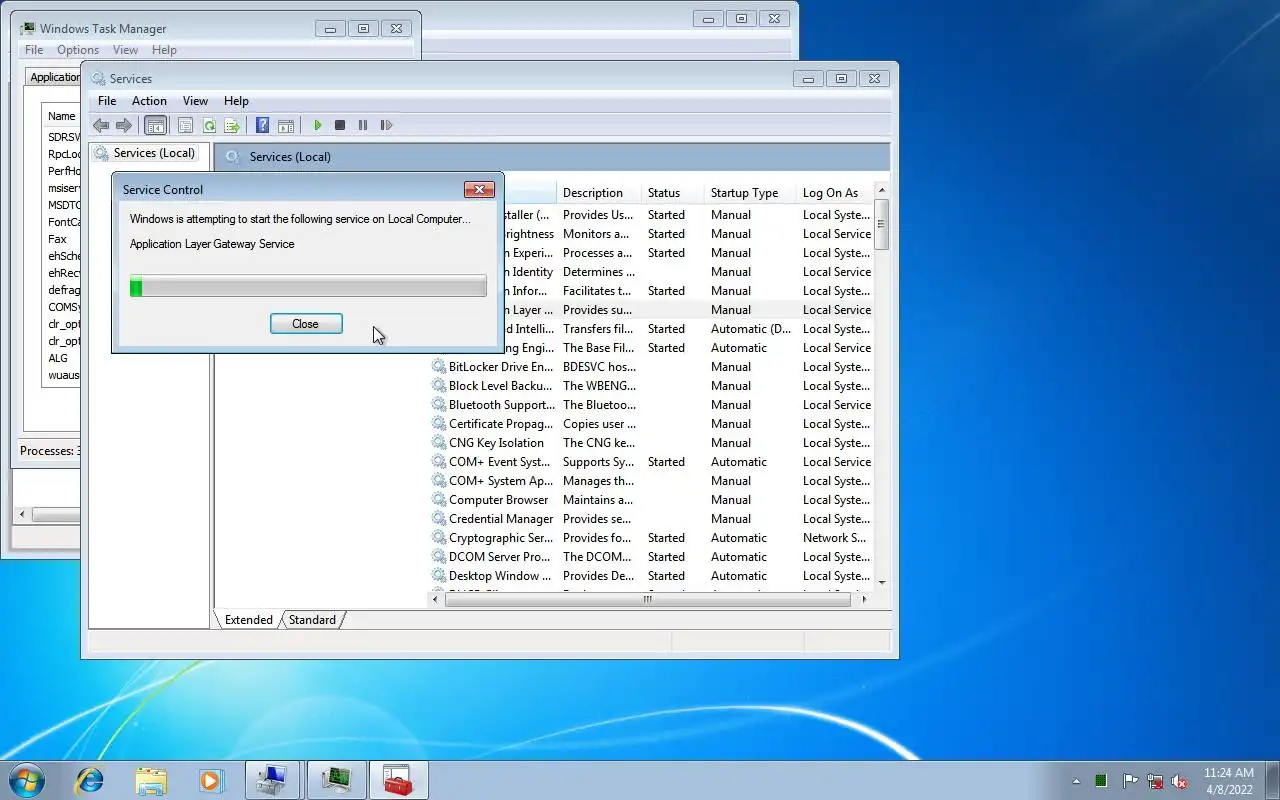Launch Internet Explorer from the taskbar

tap(90, 780)
